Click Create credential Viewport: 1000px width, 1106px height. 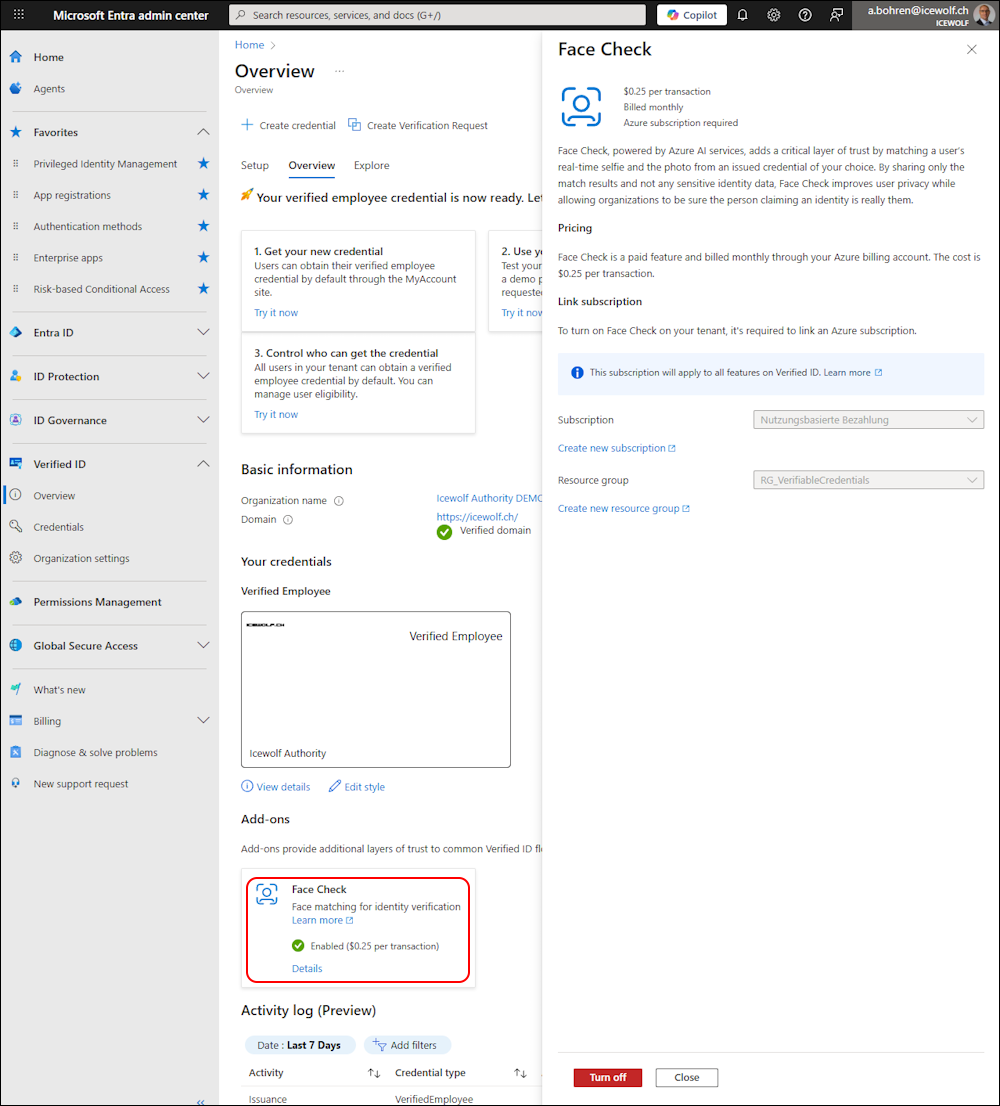288,126
